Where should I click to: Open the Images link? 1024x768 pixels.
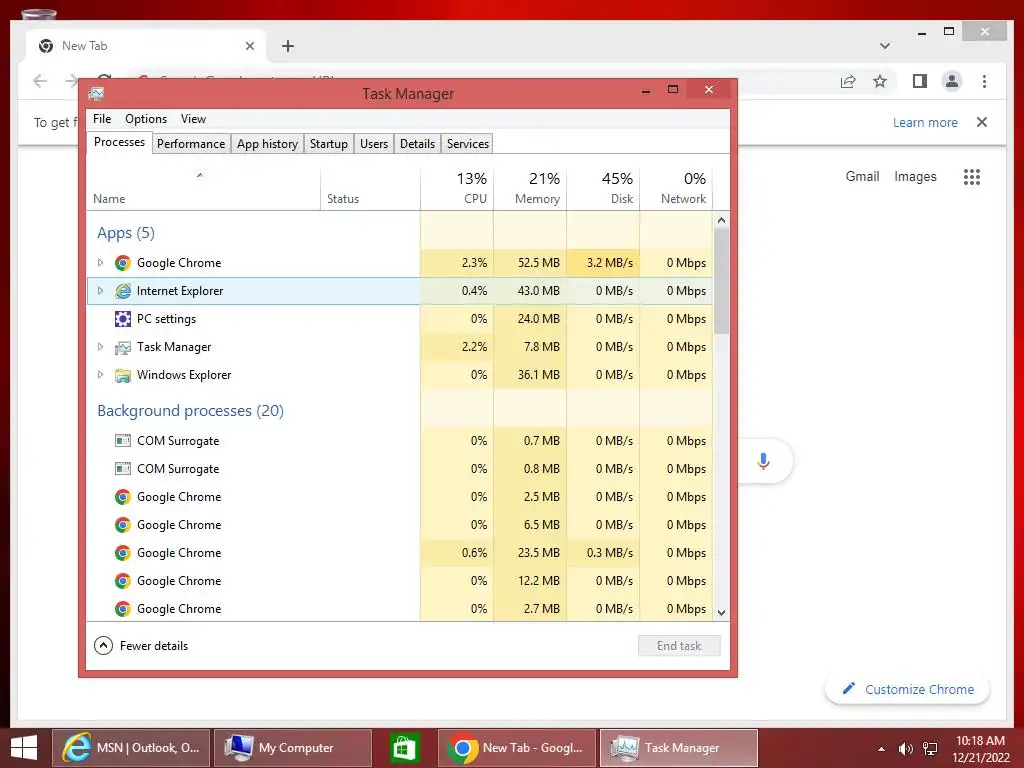(x=915, y=176)
